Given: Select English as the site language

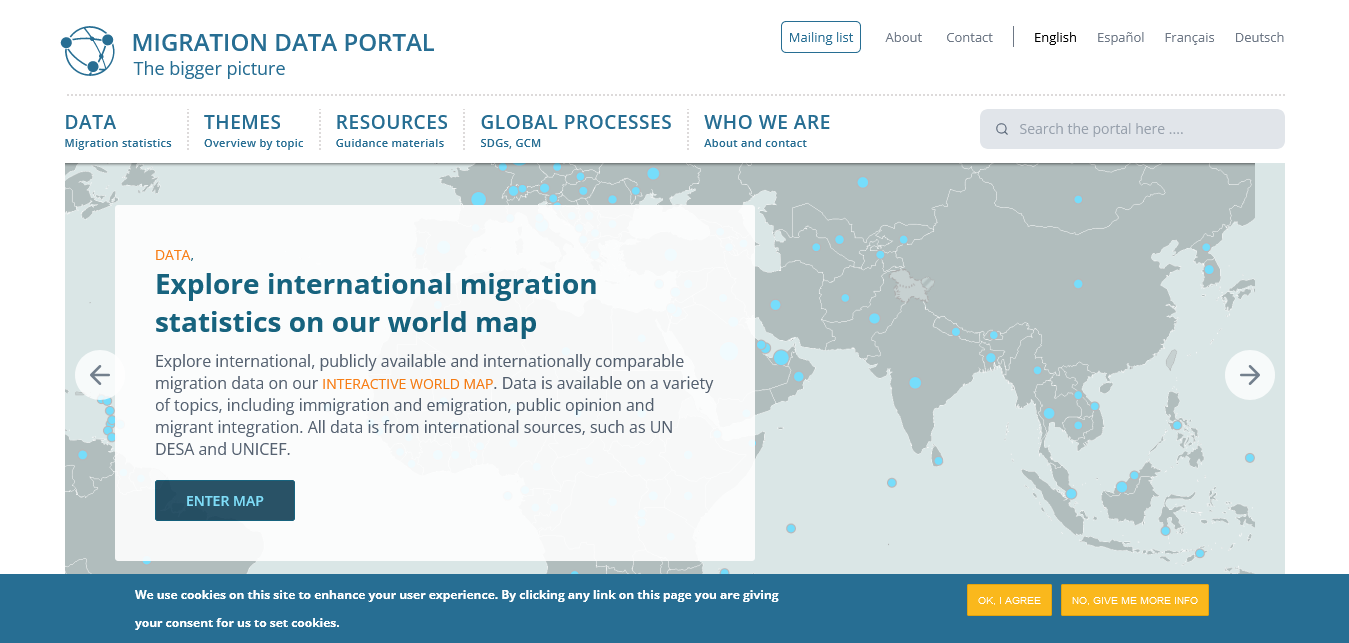Looking at the screenshot, I should click(1055, 37).
